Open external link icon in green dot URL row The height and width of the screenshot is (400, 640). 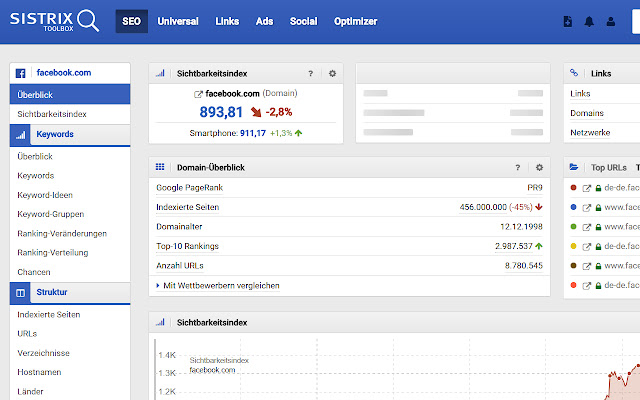[x=587, y=227]
